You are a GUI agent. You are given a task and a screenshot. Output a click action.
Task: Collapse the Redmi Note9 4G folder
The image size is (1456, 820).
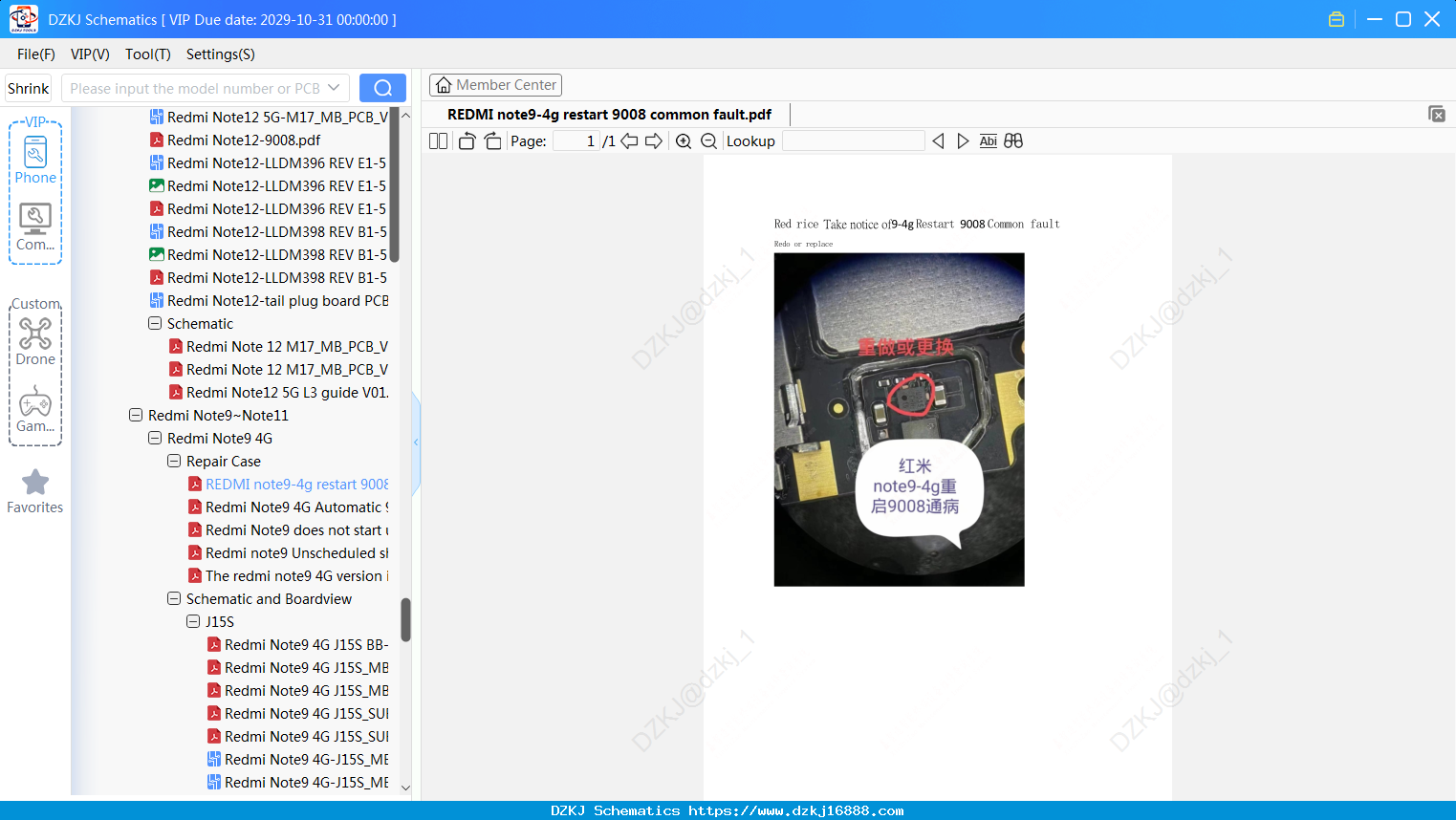tap(155, 439)
